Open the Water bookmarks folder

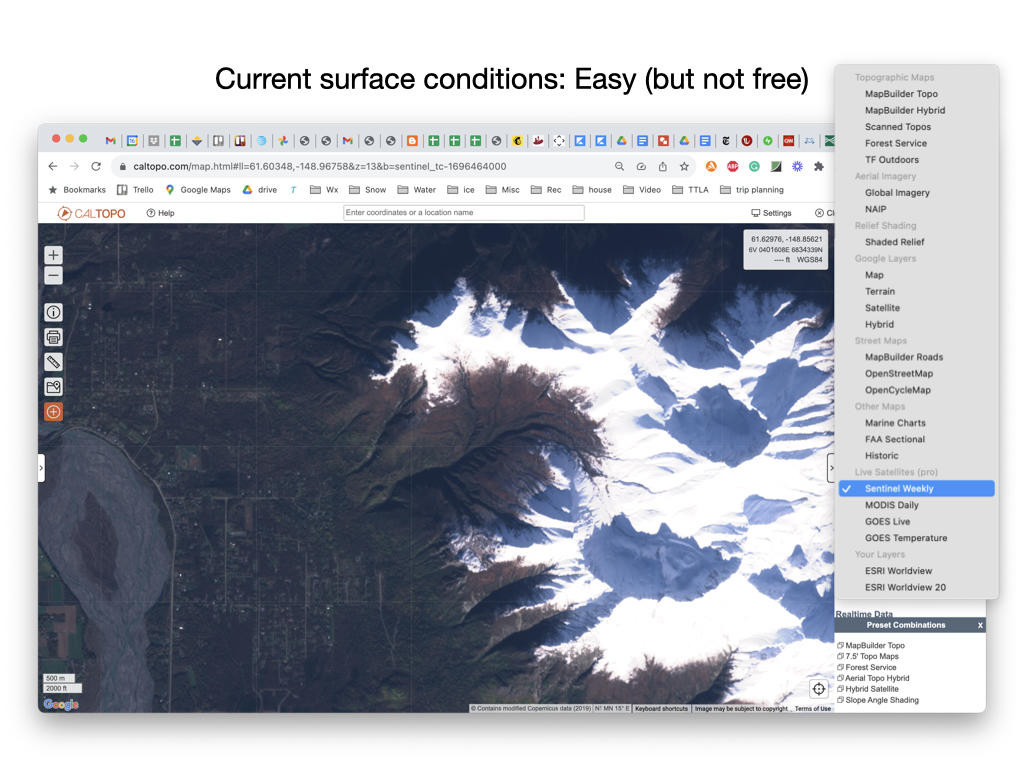[417, 190]
